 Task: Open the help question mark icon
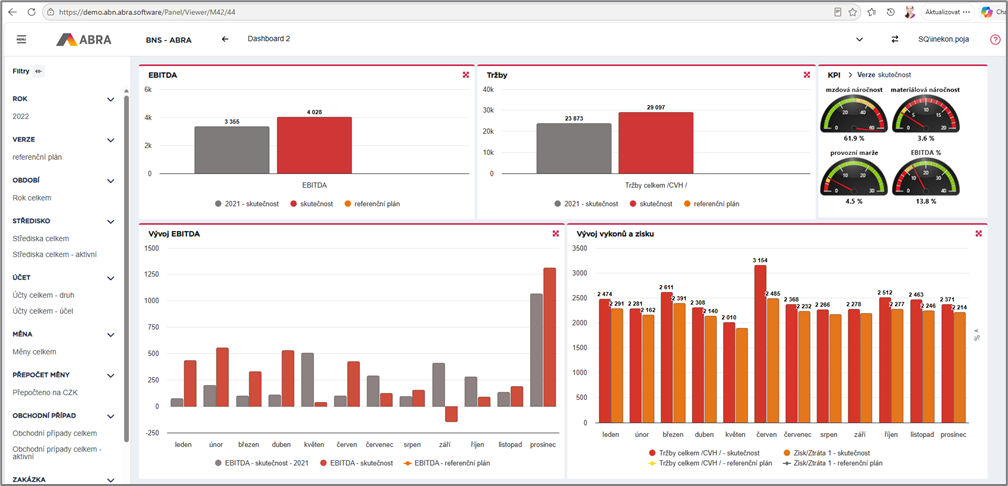(996, 39)
